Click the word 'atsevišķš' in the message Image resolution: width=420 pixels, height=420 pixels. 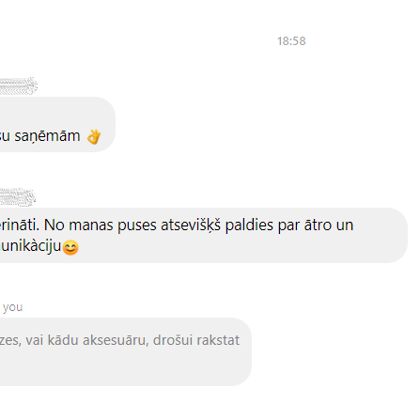click(x=191, y=226)
